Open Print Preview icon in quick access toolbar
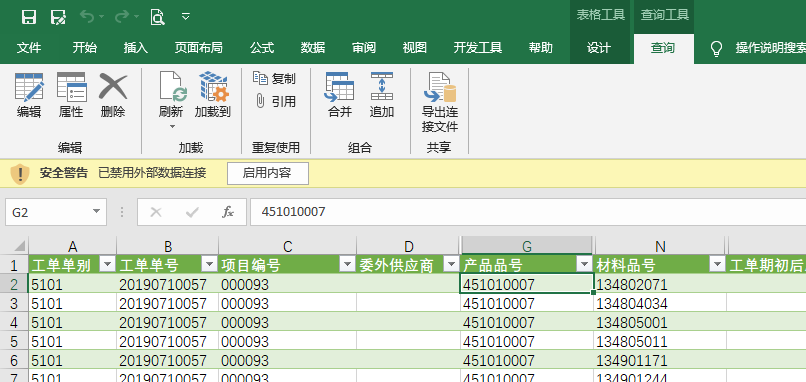Screen dimensions: 806x382 (x=157, y=17)
